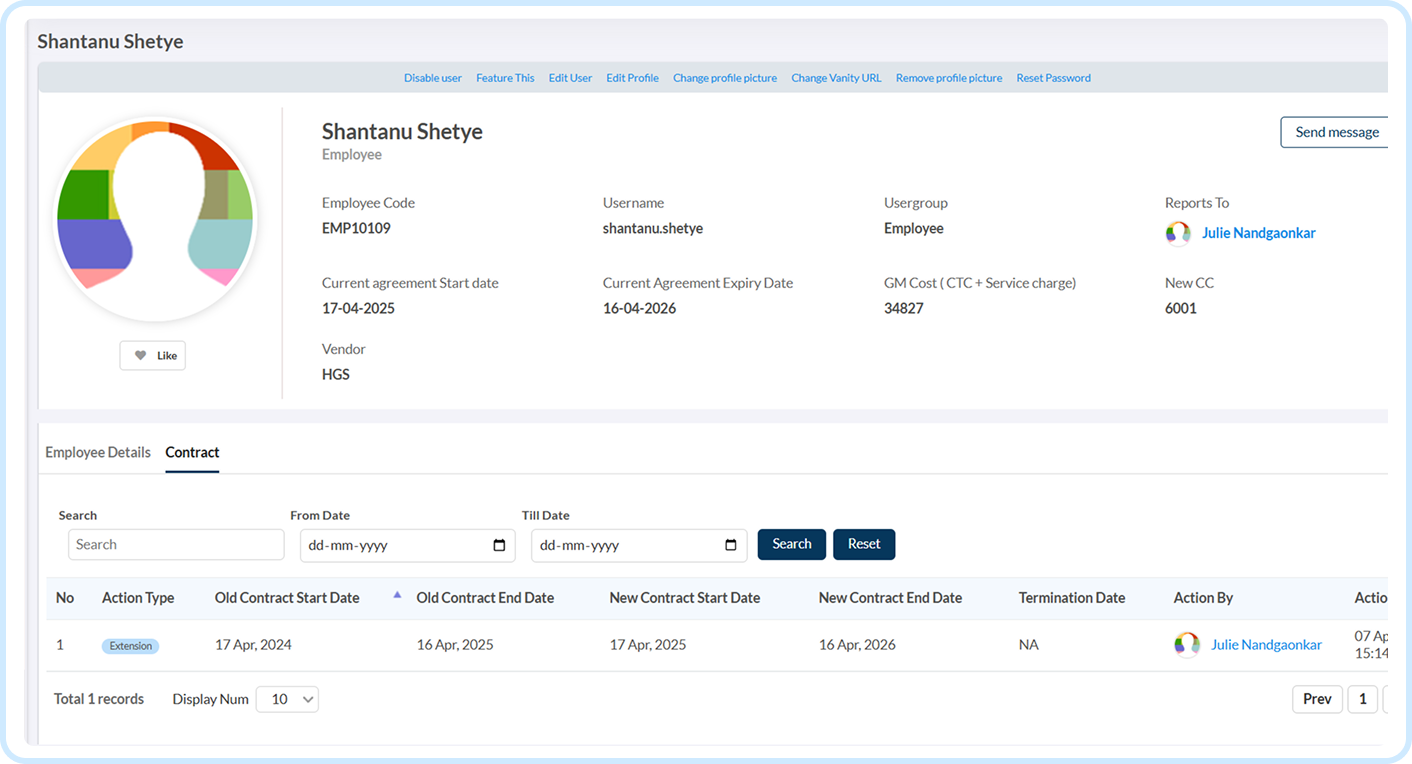
Task: Click the 17 Apr, 2025 cell
Action: click(x=648, y=645)
